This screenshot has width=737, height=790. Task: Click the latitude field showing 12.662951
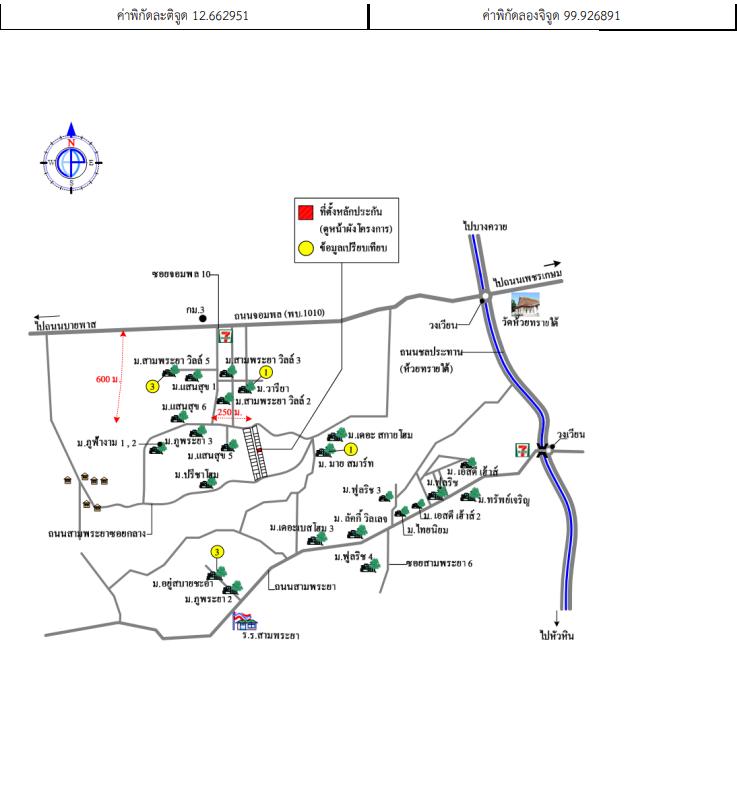pyautogui.click(x=184, y=16)
